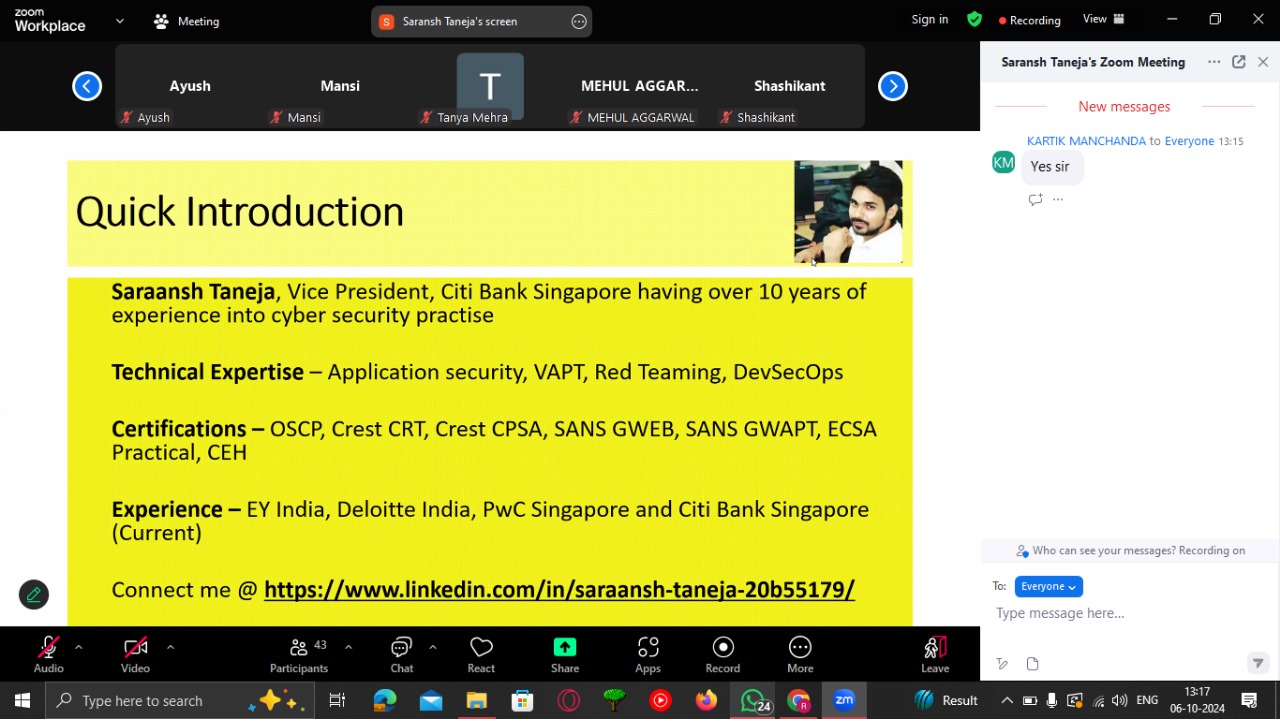Click the Zoom taskbar icon
This screenshot has width=1280, height=719.
(x=844, y=700)
